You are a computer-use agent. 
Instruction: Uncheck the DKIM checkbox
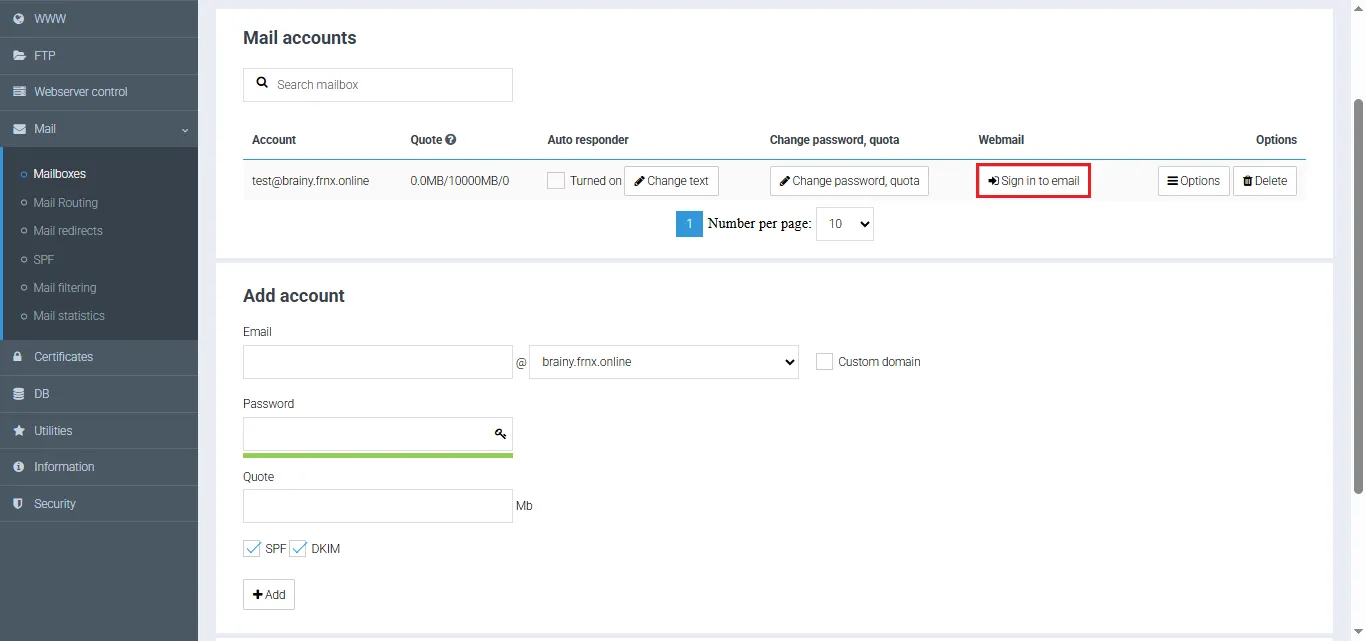(x=298, y=549)
